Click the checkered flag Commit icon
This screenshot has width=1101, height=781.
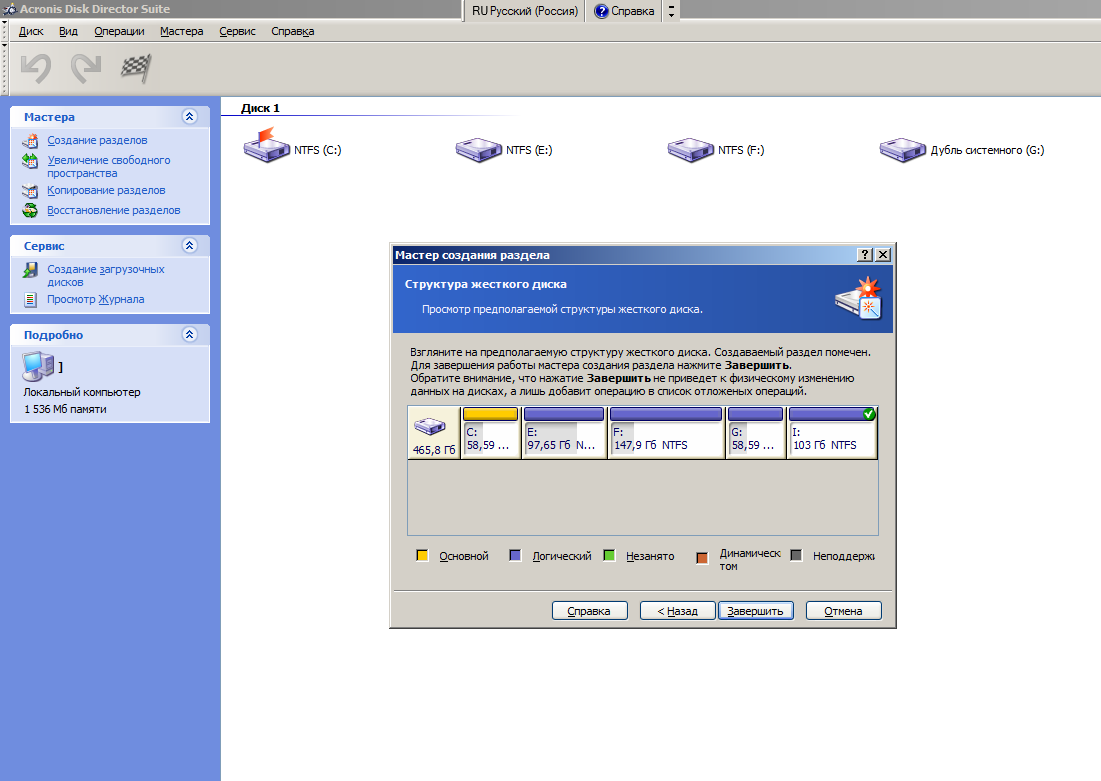coord(135,68)
